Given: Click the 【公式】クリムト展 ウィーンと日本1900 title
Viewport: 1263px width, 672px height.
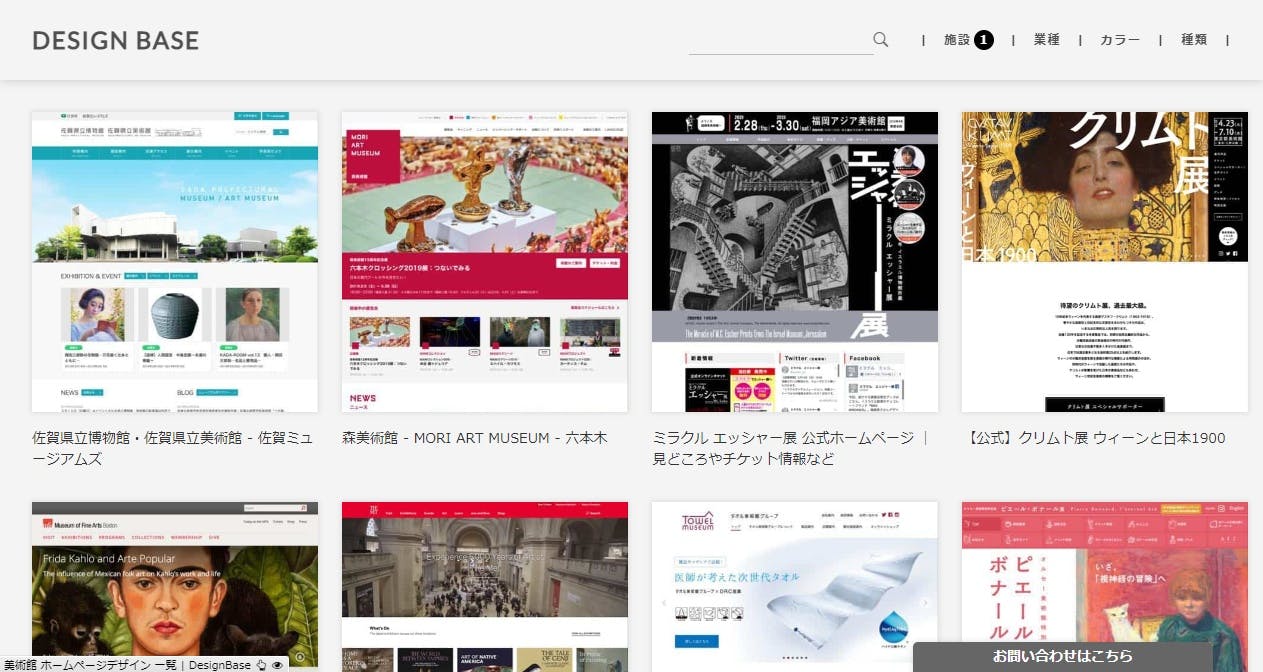Looking at the screenshot, I should point(1093,438).
